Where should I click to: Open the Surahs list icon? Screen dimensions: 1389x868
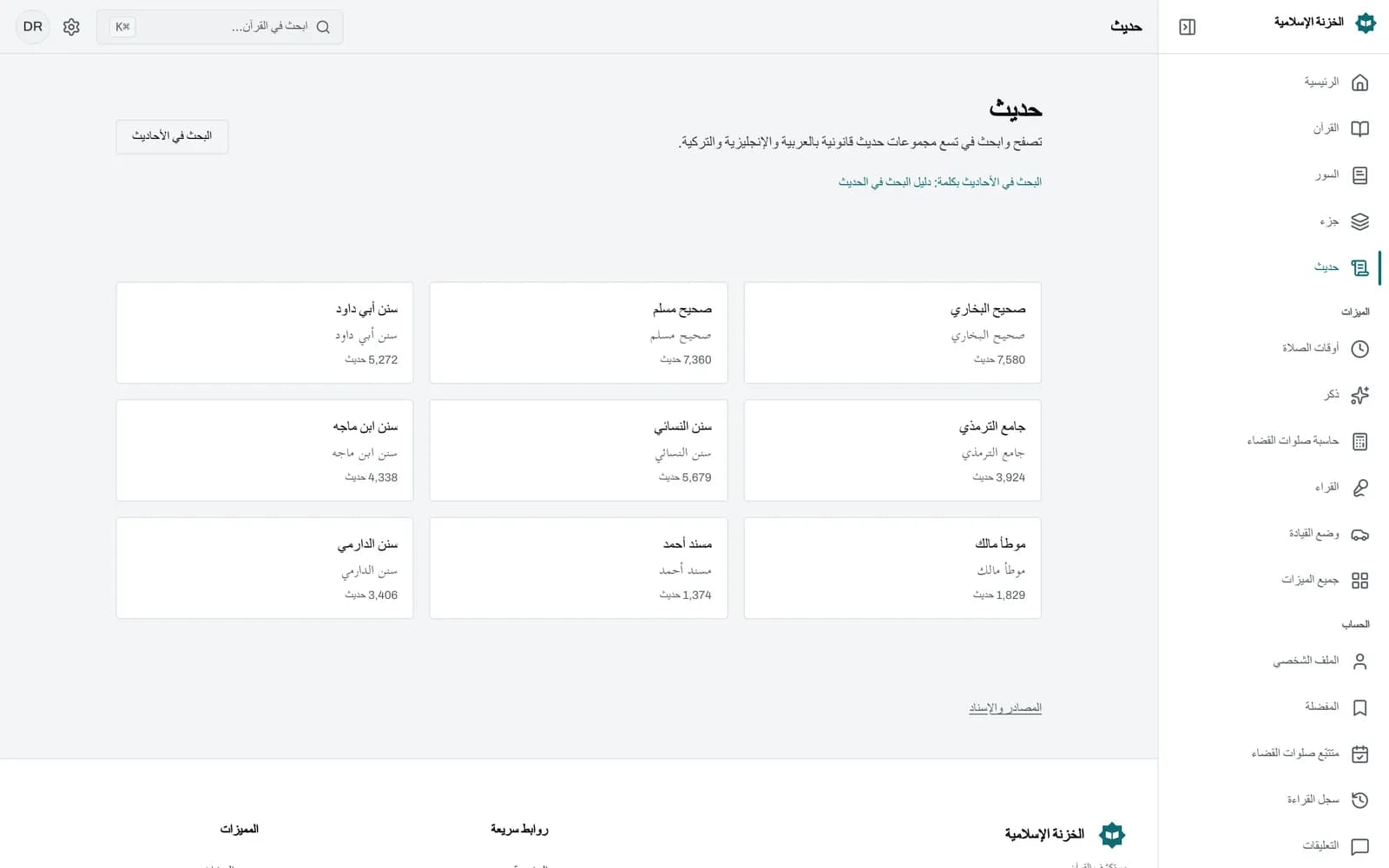(x=1359, y=175)
